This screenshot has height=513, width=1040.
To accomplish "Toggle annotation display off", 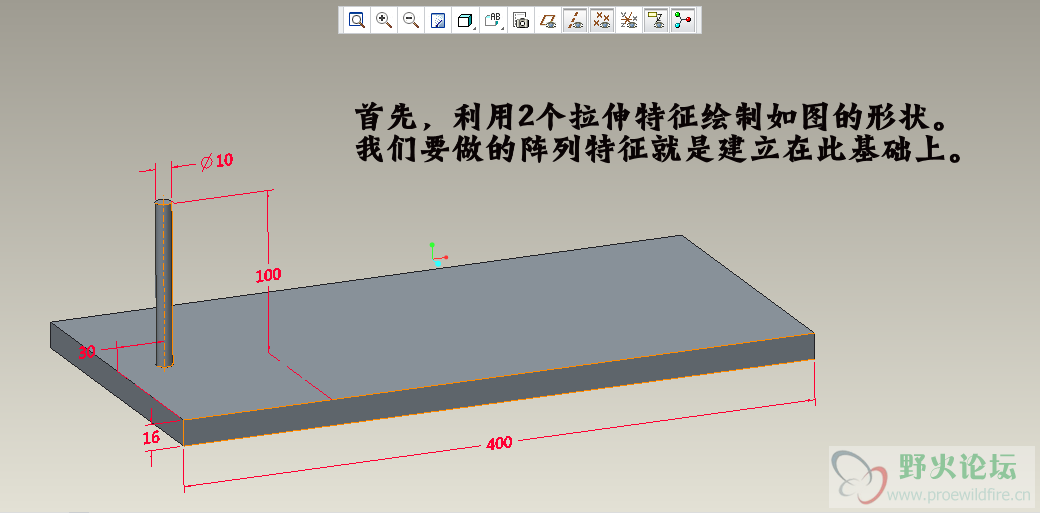I will [656, 20].
